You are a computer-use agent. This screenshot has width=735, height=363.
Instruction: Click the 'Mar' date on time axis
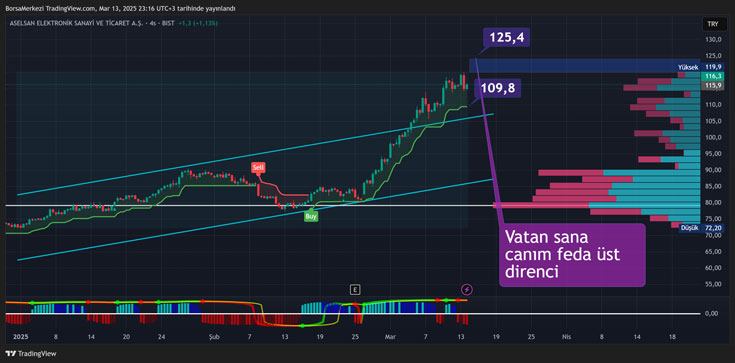[x=390, y=337]
